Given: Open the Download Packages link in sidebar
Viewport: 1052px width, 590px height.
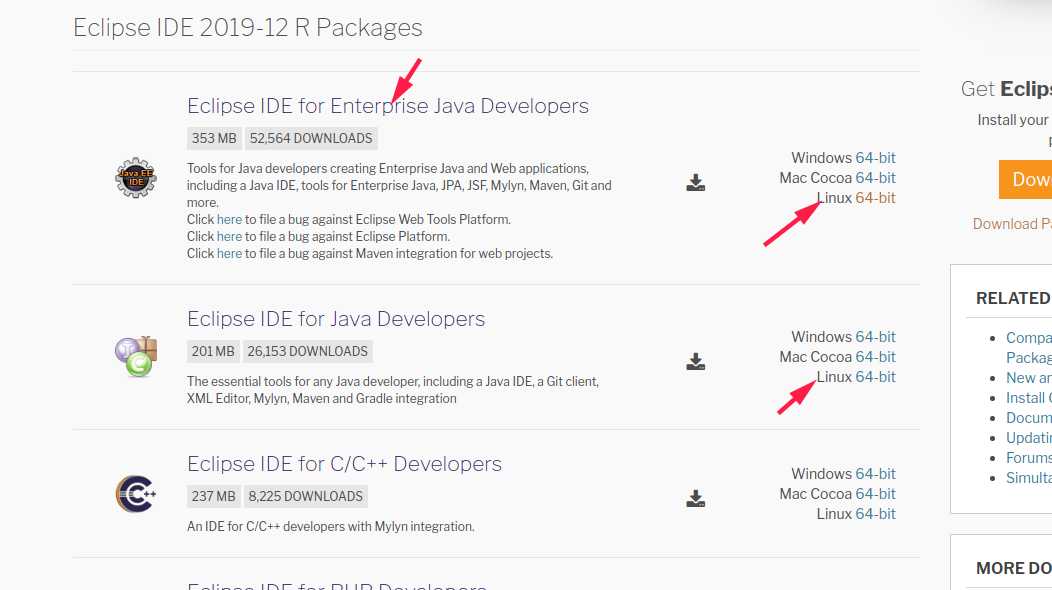Looking at the screenshot, I should click(x=1012, y=224).
